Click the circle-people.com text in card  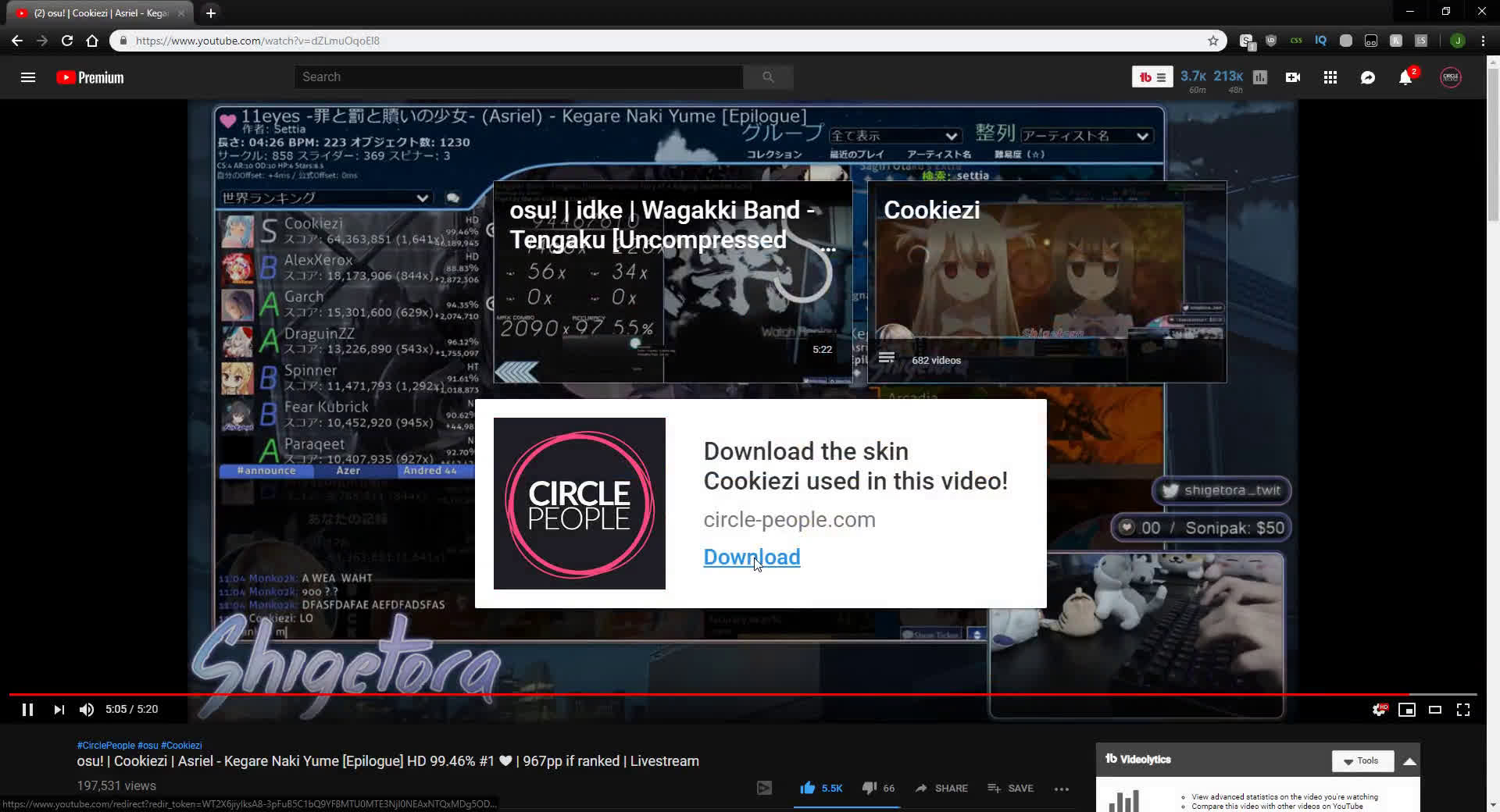coord(790,520)
